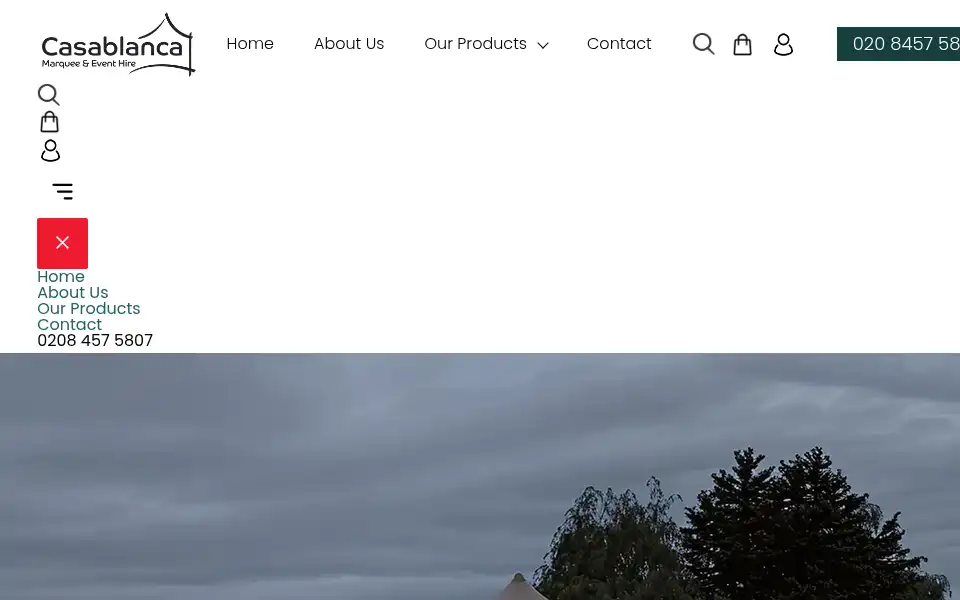Click the marquee hero banner image
The image size is (960, 600).
(480, 476)
